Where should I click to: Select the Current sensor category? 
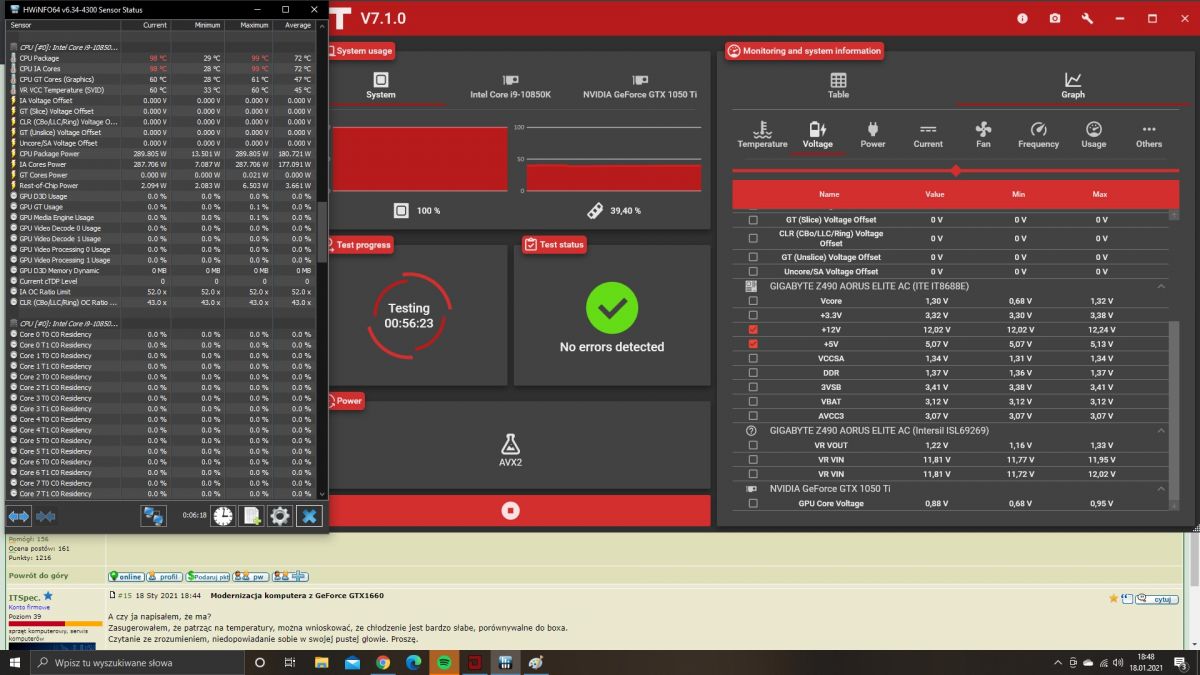tap(928, 135)
